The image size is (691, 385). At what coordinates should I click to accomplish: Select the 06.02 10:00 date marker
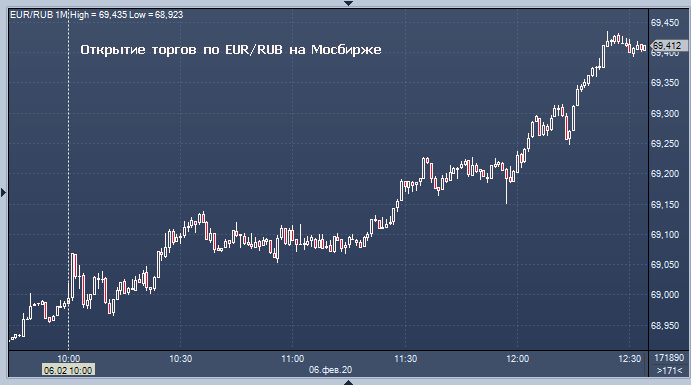click(68, 370)
